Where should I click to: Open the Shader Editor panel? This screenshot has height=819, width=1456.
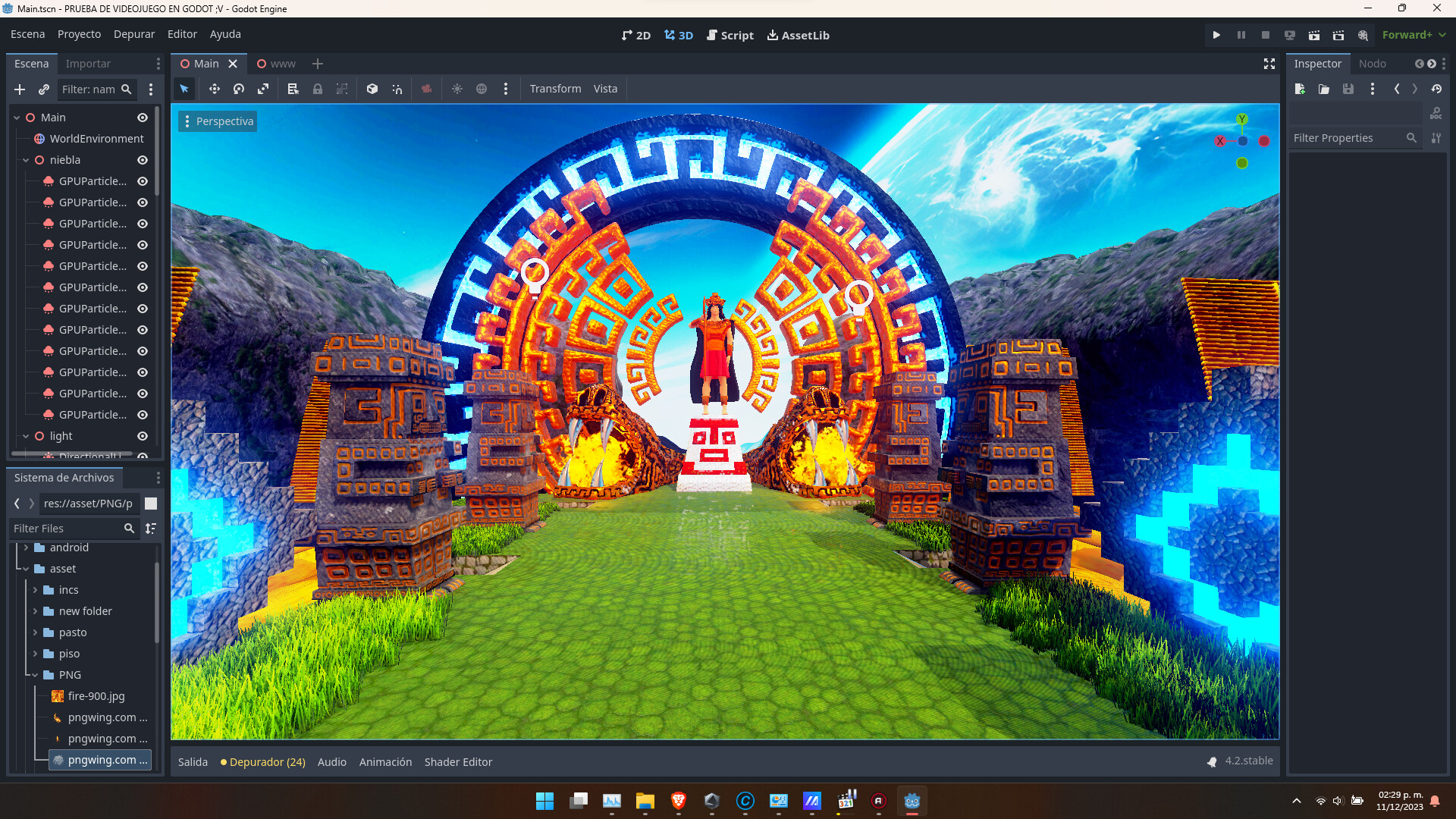point(458,761)
